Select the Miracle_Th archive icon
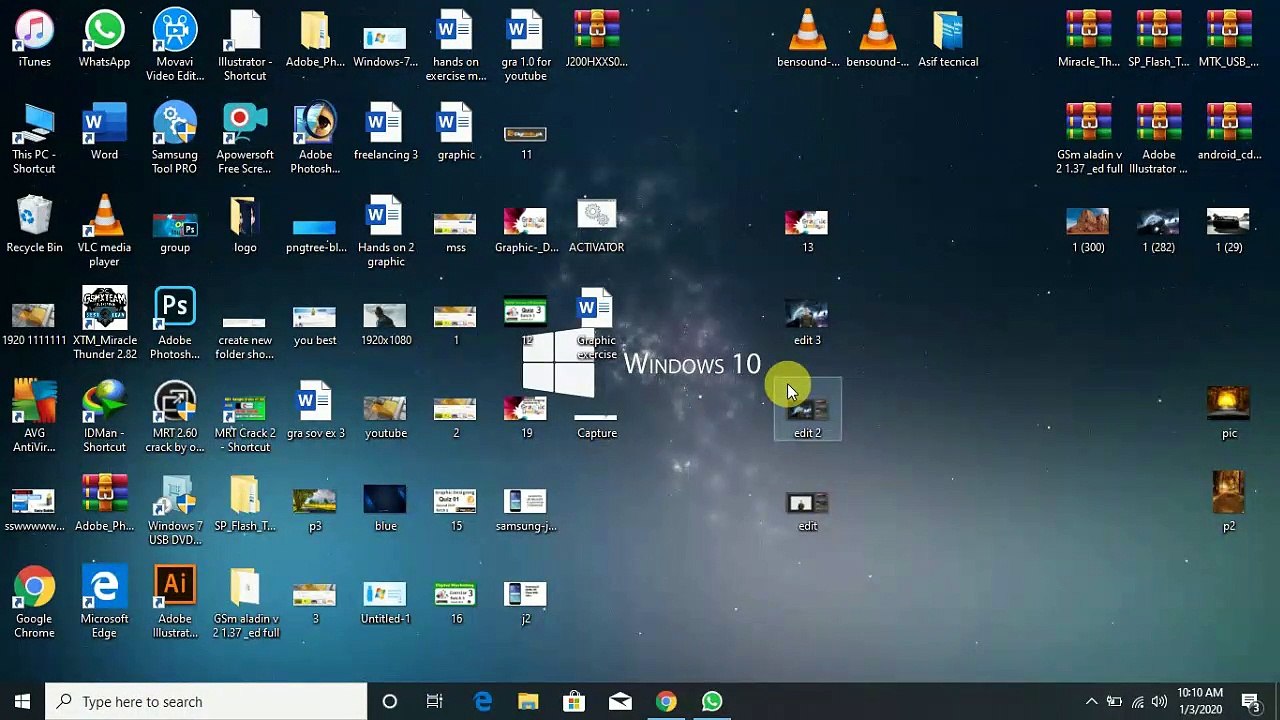Image resolution: width=1280 pixels, height=720 pixels. pyautogui.click(x=1089, y=39)
